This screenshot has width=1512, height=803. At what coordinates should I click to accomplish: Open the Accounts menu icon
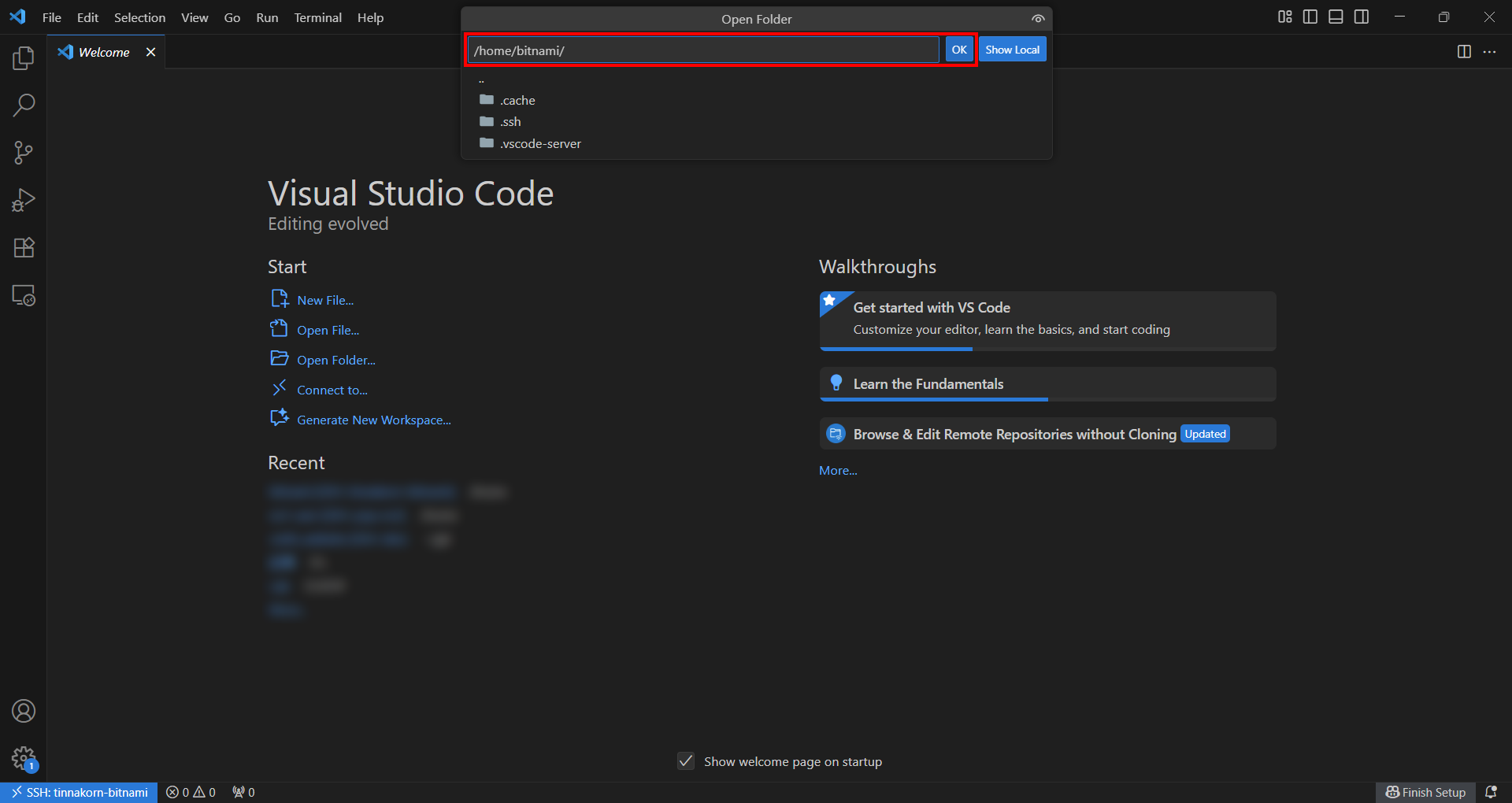tap(24, 711)
